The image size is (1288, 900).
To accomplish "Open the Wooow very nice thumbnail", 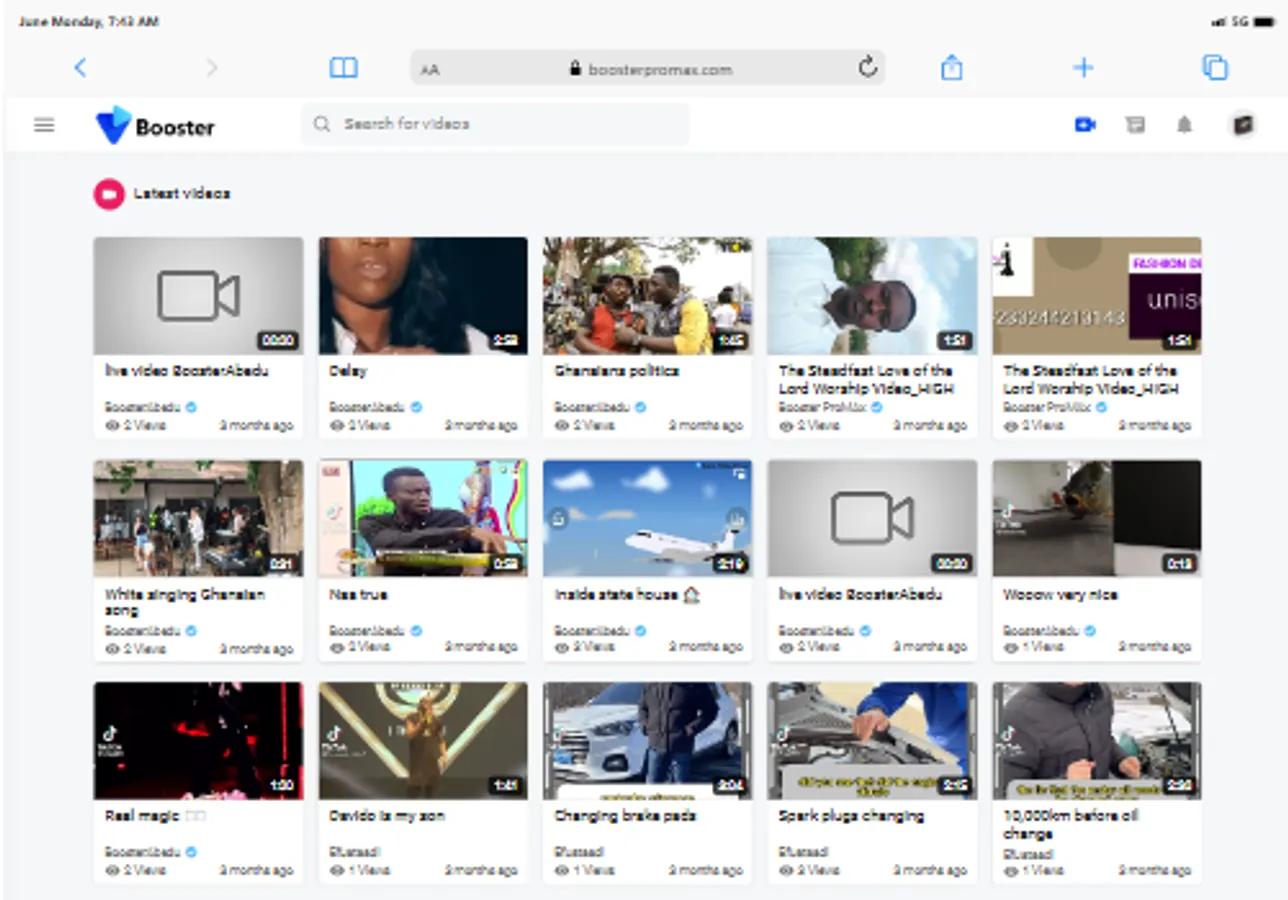I will [1097, 519].
